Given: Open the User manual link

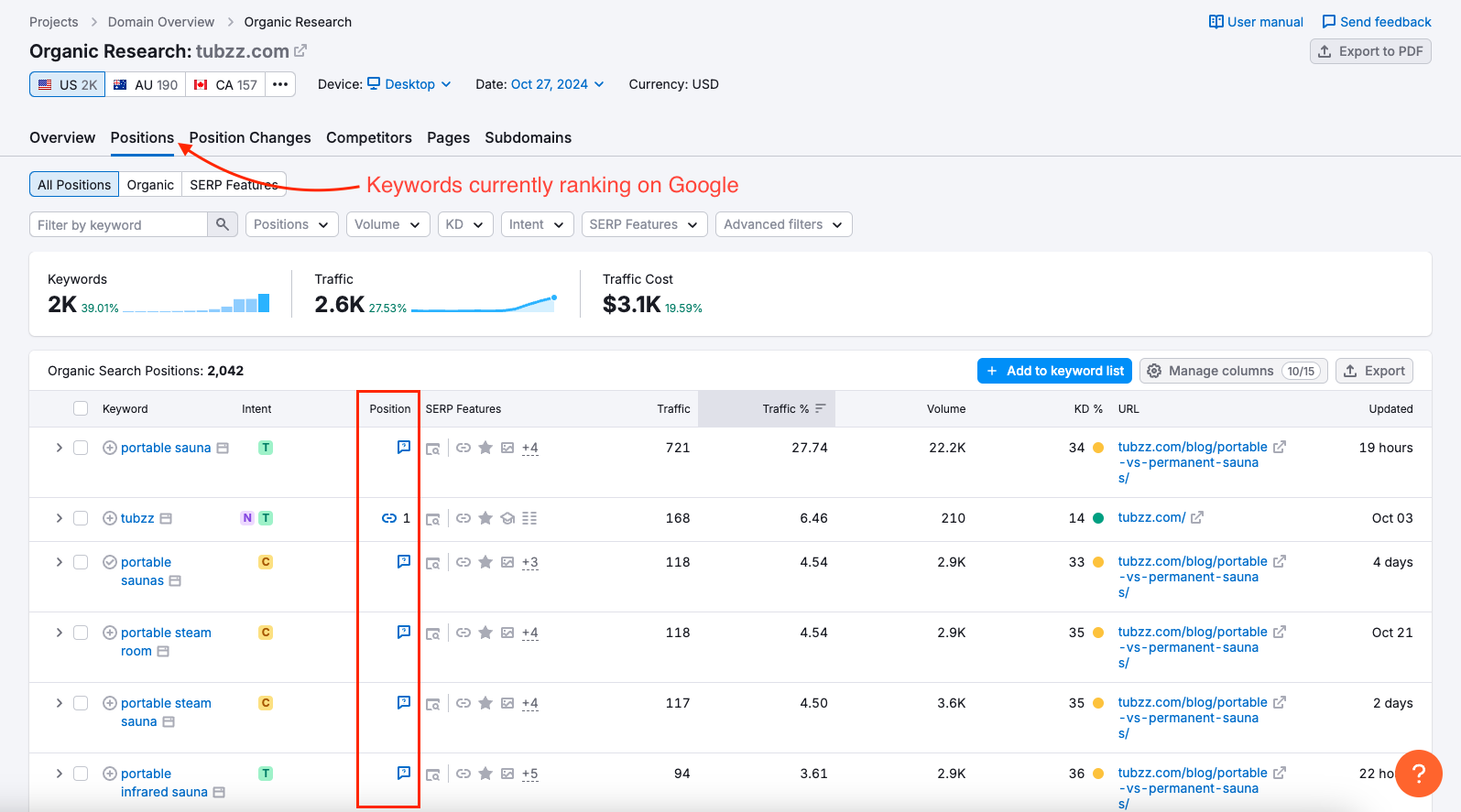Looking at the screenshot, I should (1256, 22).
